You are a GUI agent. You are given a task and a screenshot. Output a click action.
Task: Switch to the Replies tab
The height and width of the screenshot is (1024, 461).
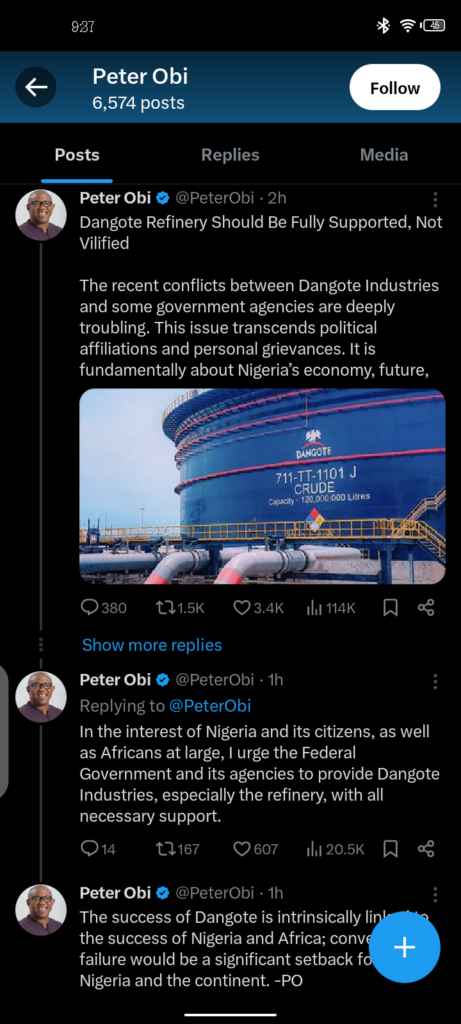(230, 155)
